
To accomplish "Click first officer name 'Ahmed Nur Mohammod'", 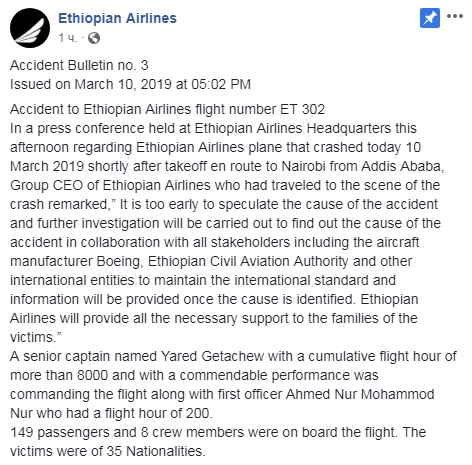I will coord(360,395).
